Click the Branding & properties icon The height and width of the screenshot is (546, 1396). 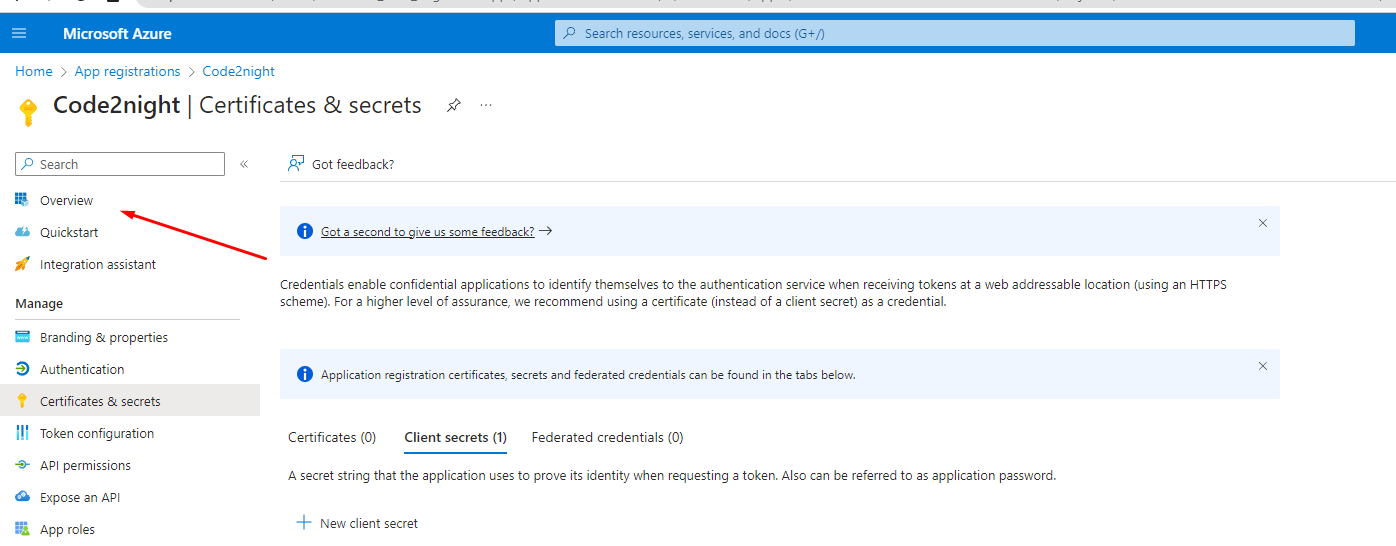(22, 337)
